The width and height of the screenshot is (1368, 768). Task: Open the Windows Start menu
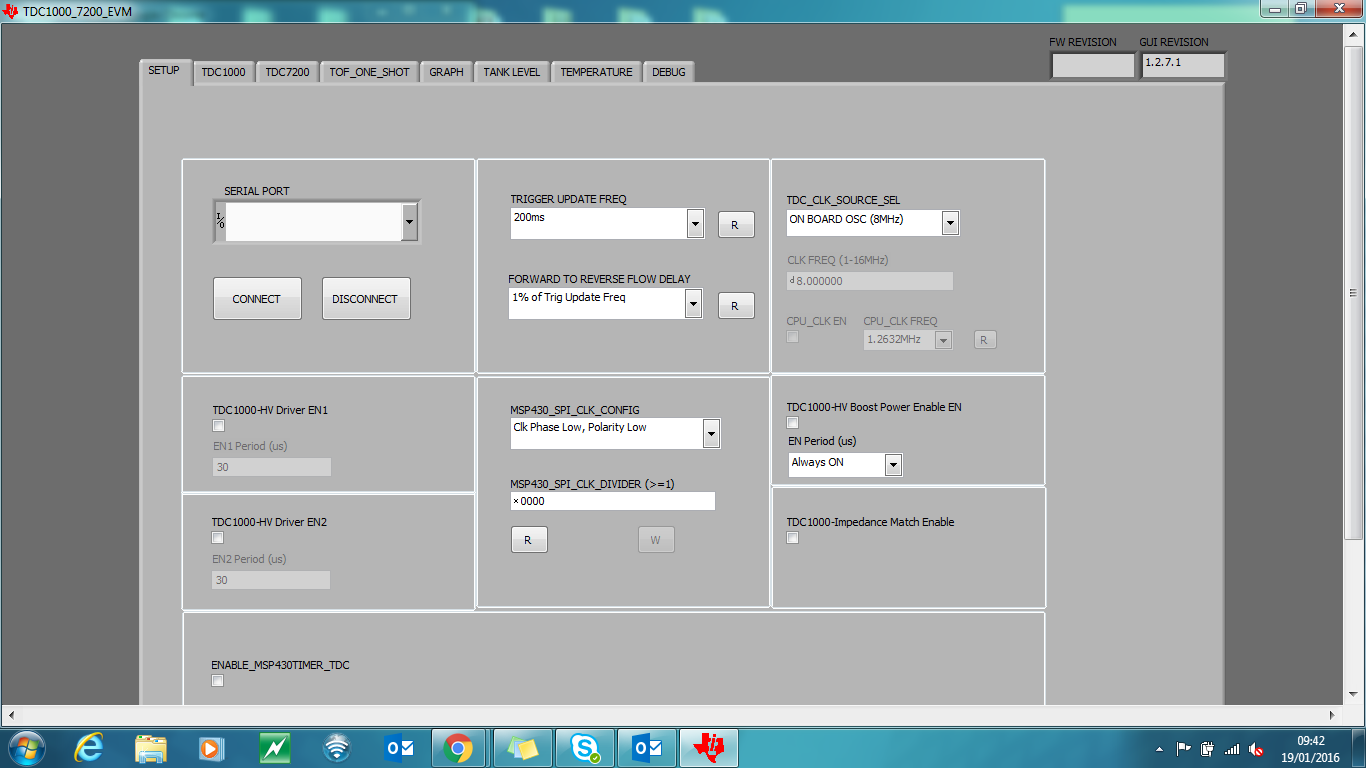25,748
